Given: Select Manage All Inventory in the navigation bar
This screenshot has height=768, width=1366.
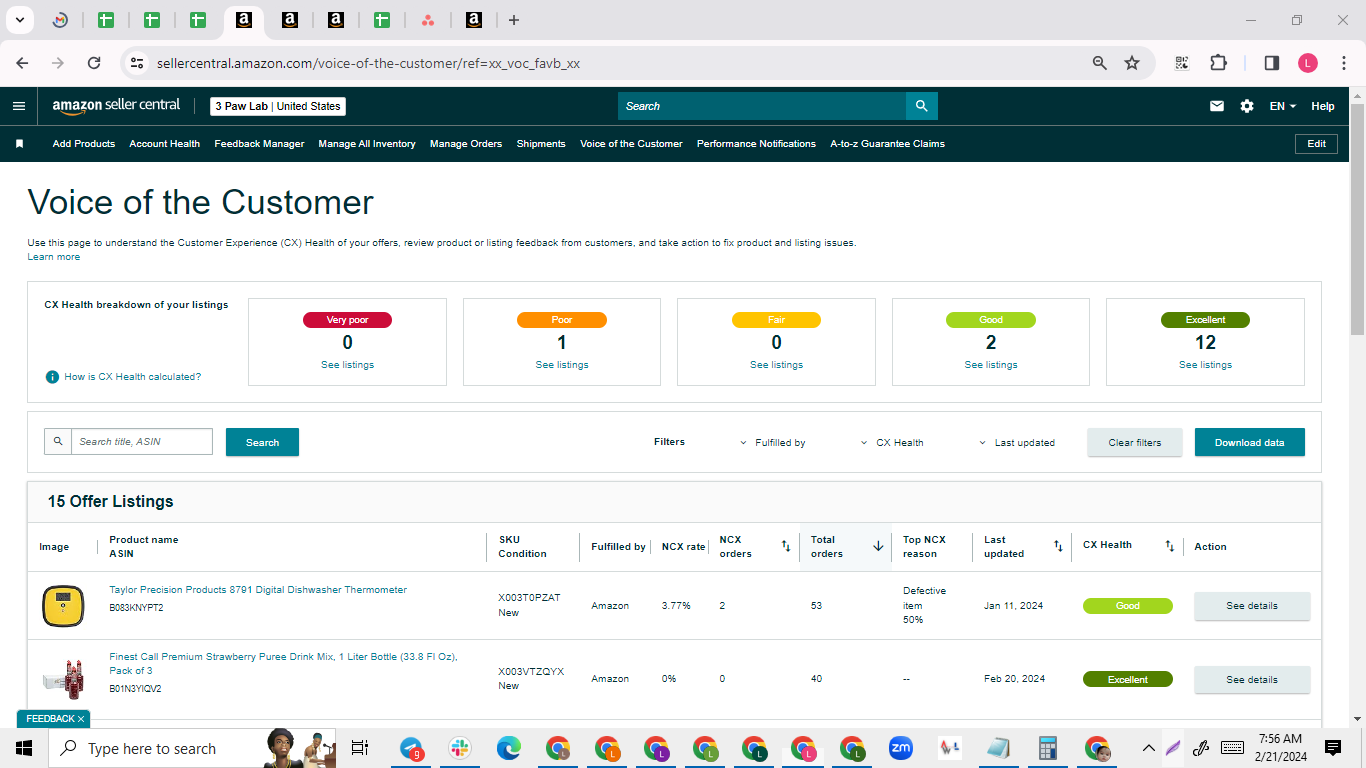Looking at the screenshot, I should tap(367, 144).
